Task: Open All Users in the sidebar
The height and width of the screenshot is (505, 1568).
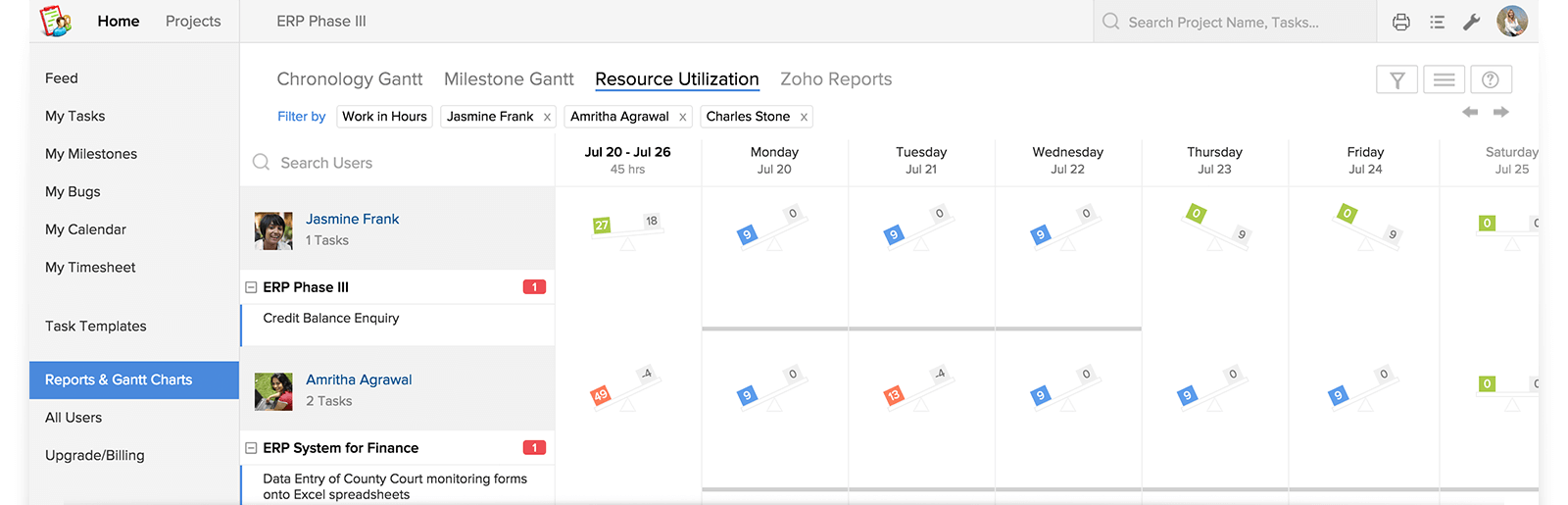Action: point(73,418)
